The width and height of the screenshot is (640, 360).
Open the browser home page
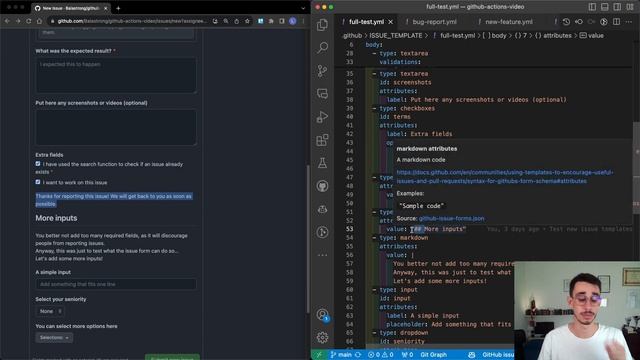tap(39, 21)
